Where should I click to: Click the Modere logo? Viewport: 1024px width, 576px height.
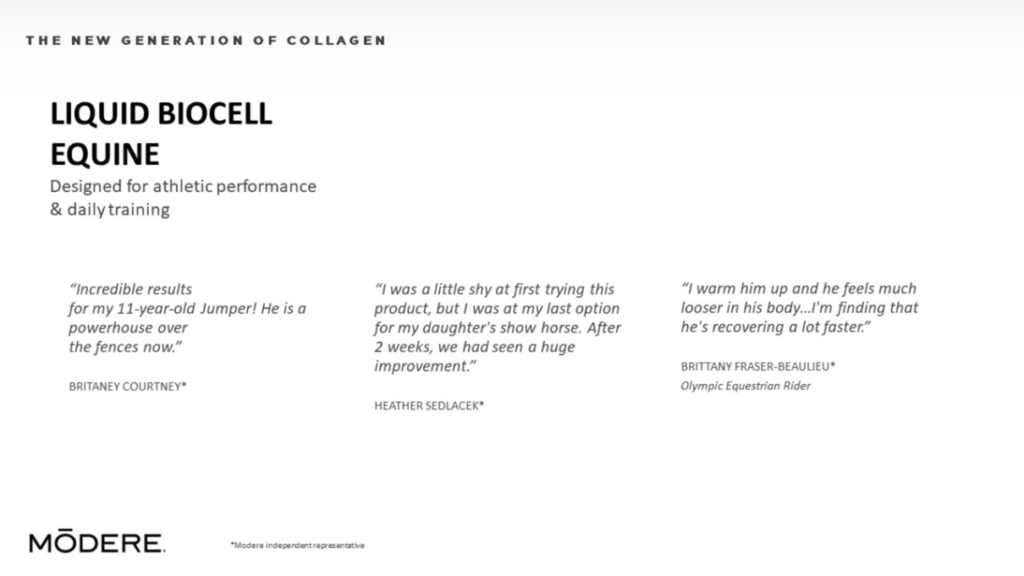tap(97, 541)
